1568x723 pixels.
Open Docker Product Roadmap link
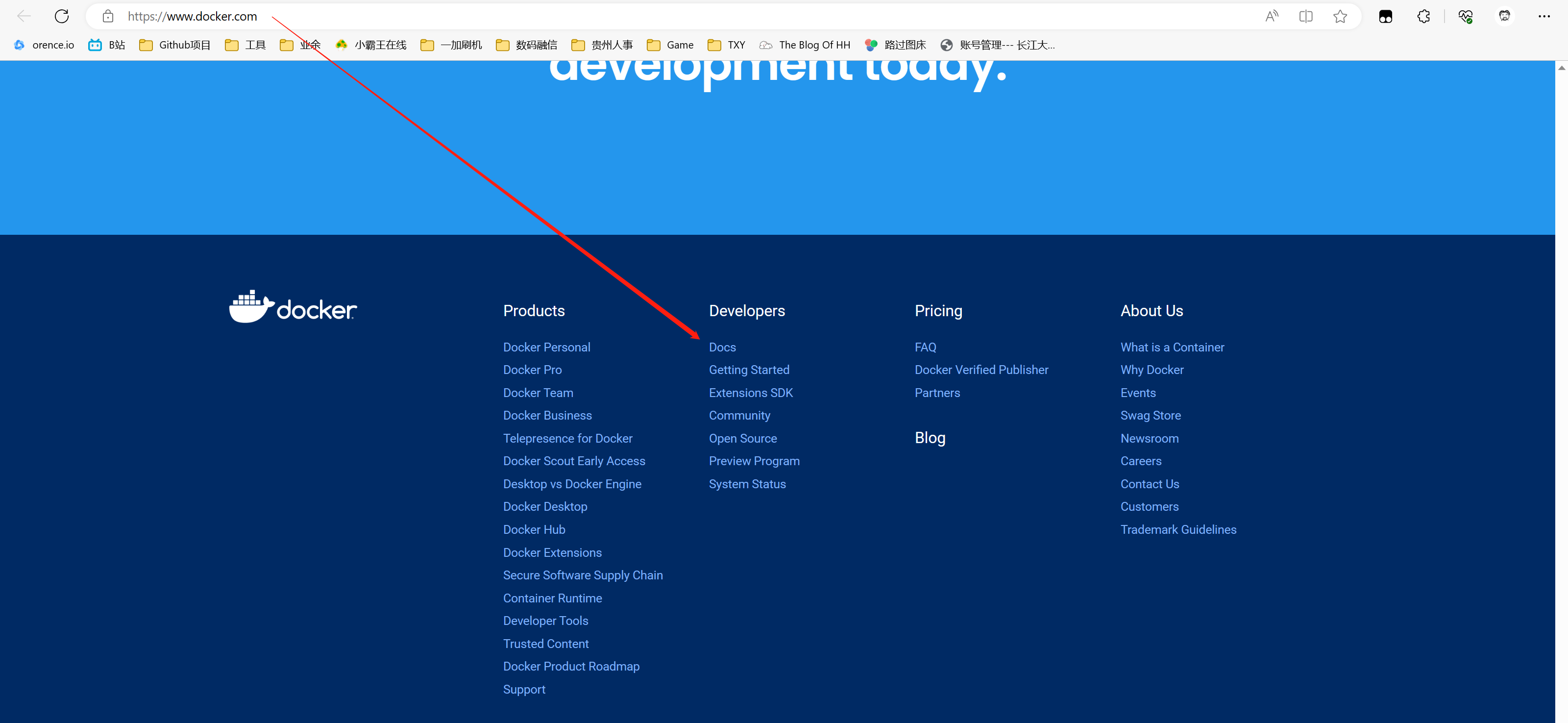click(571, 667)
